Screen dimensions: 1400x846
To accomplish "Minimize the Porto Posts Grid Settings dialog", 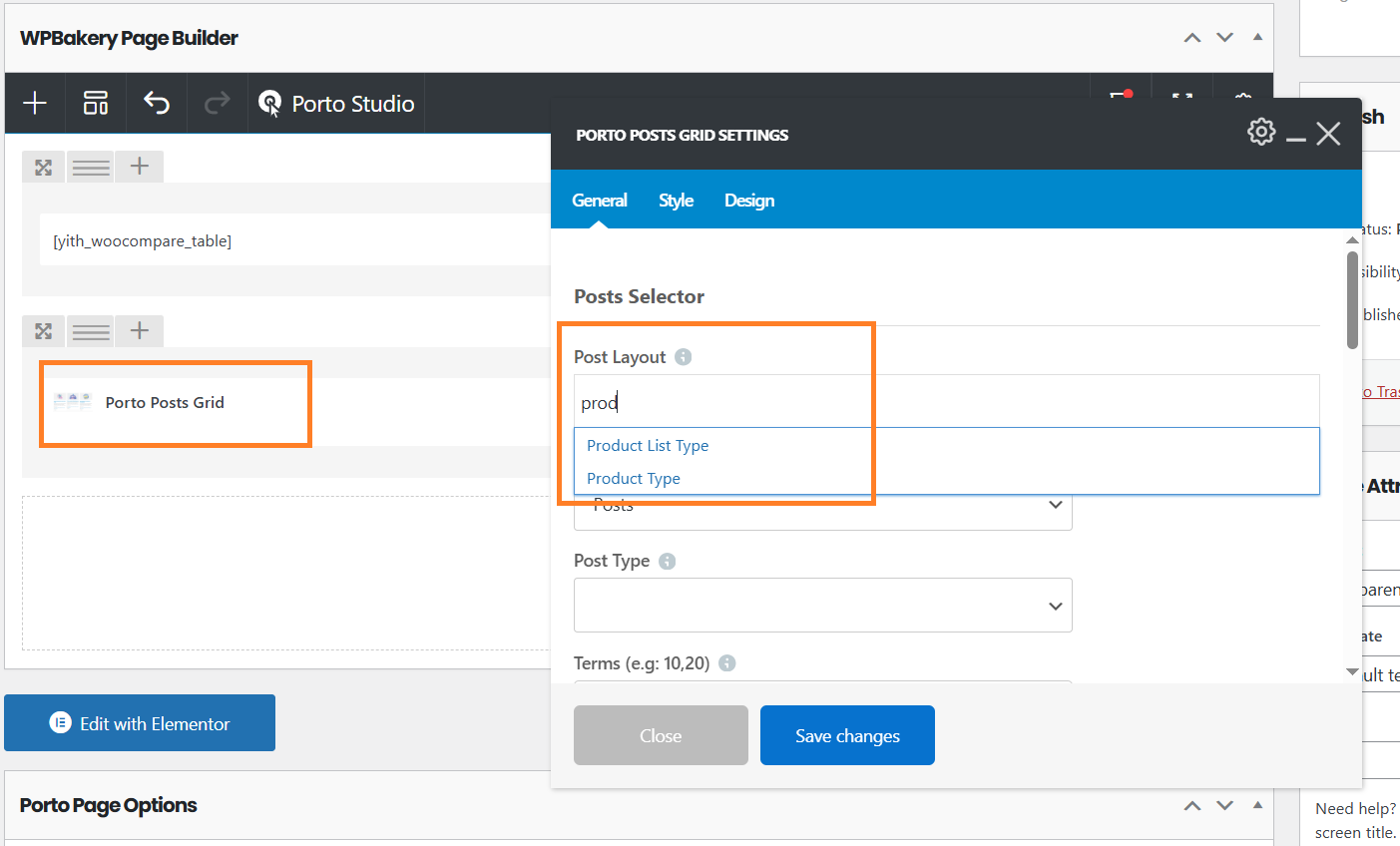I will [1296, 139].
